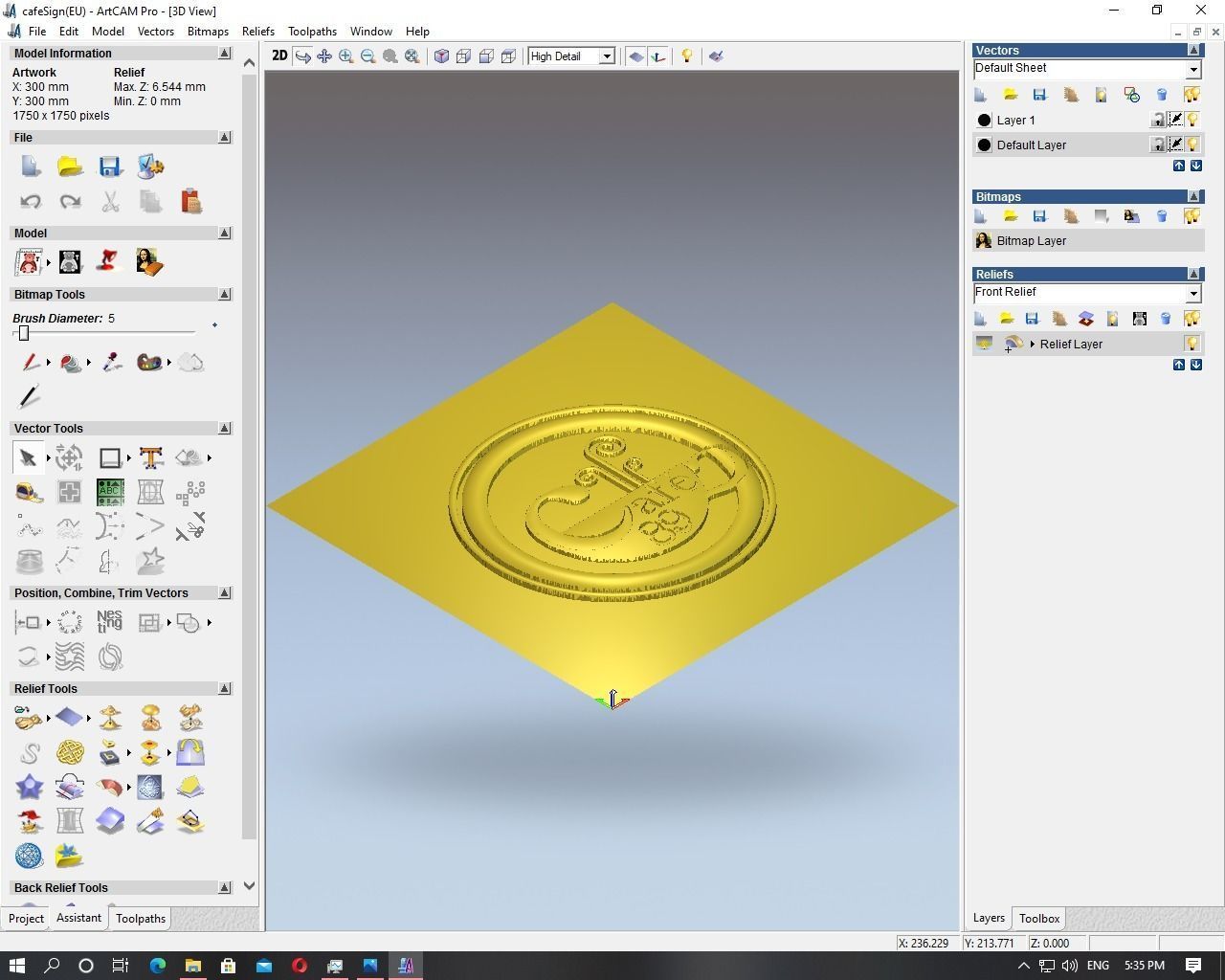Click the Undo arrow icon

pos(30,201)
